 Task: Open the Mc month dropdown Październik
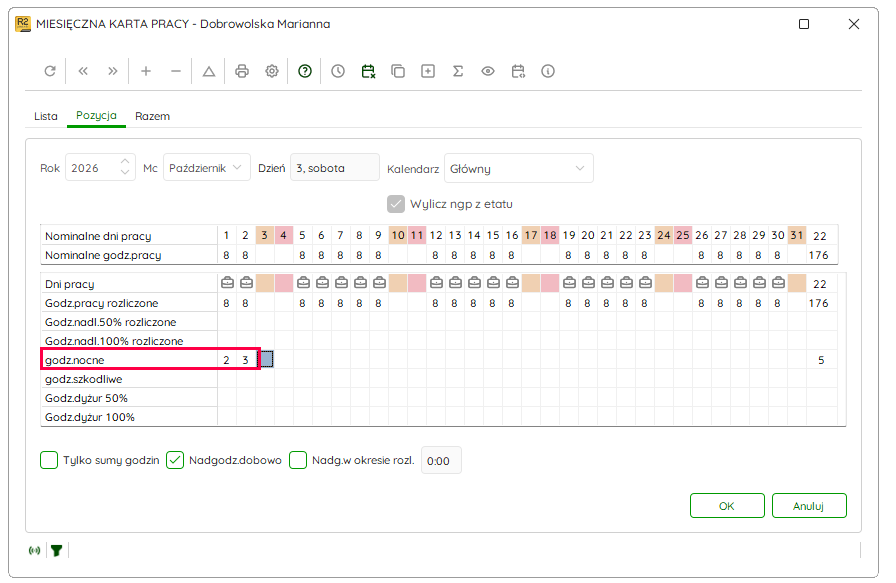(x=207, y=168)
